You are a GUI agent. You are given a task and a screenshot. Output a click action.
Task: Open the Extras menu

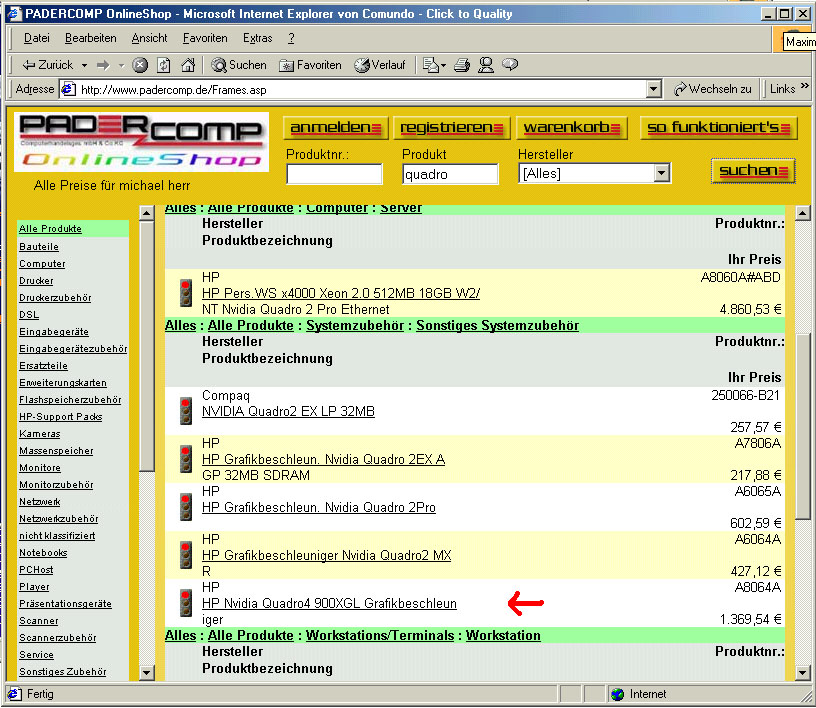pyautogui.click(x=258, y=38)
